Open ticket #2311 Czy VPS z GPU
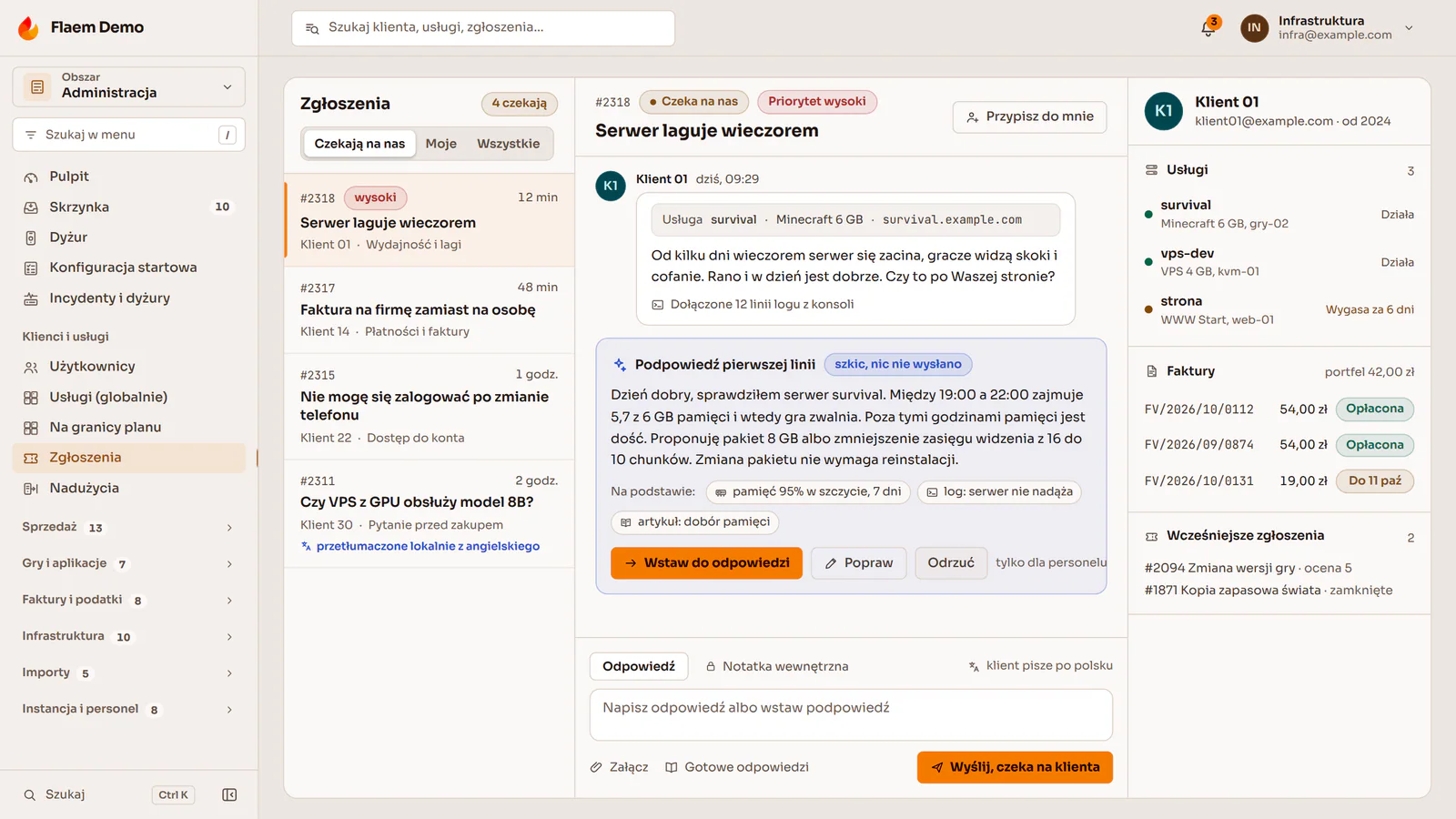The width and height of the screenshot is (1456, 819). pyautogui.click(x=430, y=513)
